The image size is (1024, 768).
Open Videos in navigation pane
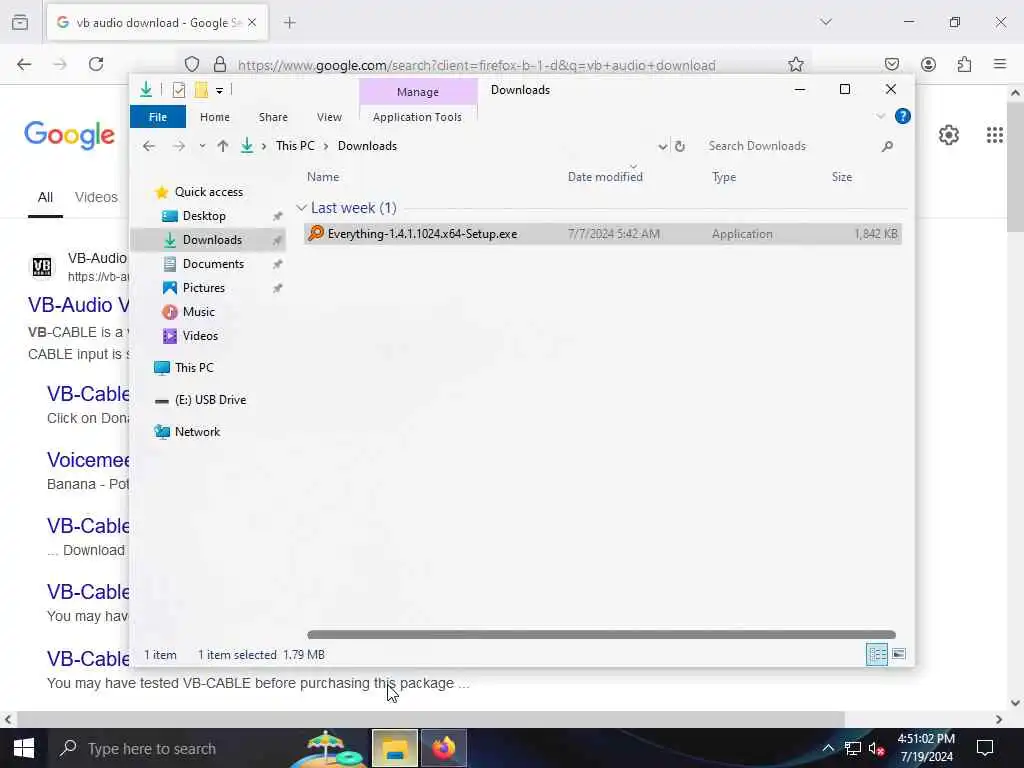tap(200, 336)
